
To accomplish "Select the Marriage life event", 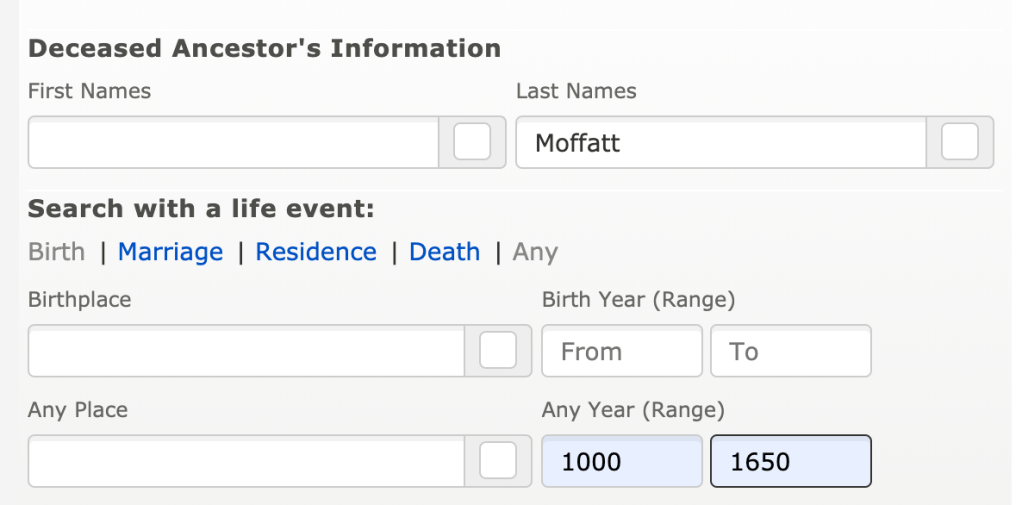I will 170,252.
